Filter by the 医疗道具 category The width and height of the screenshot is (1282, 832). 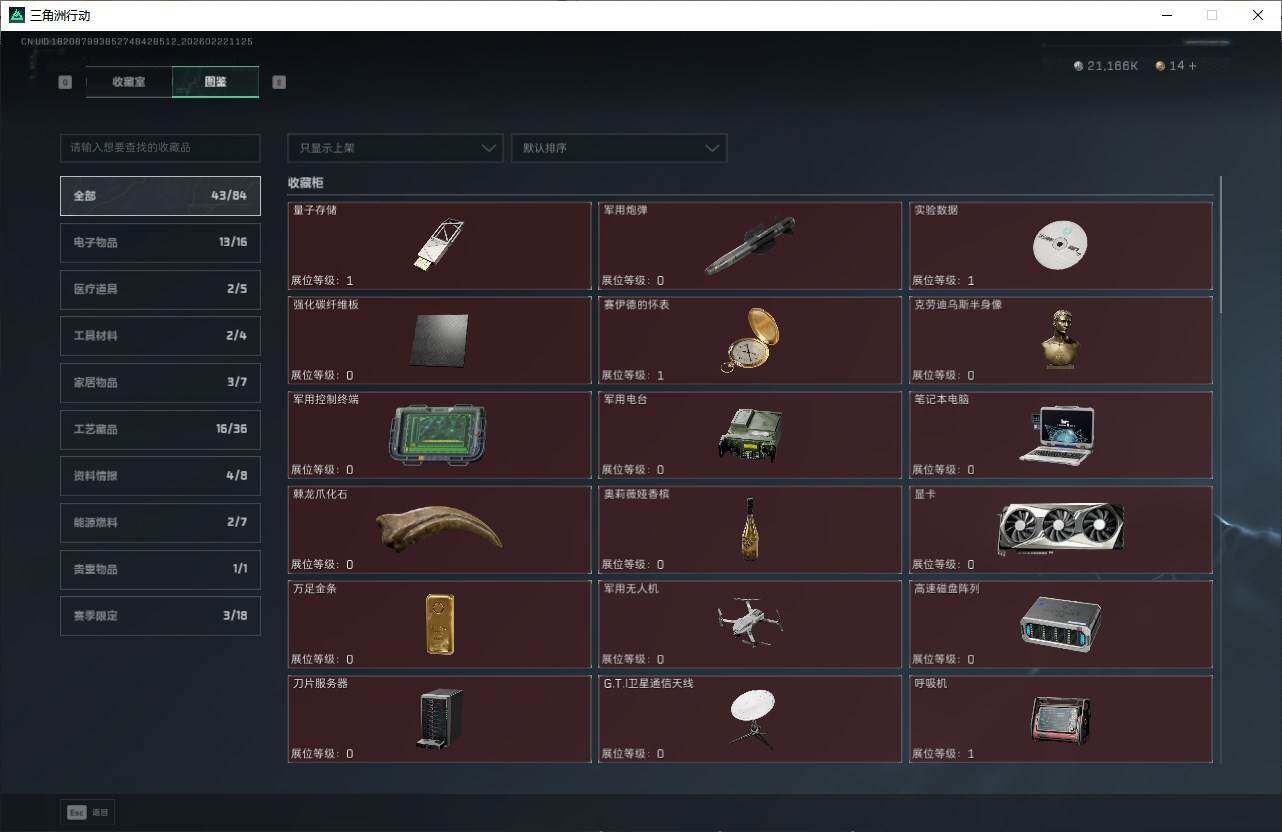pos(160,289)
